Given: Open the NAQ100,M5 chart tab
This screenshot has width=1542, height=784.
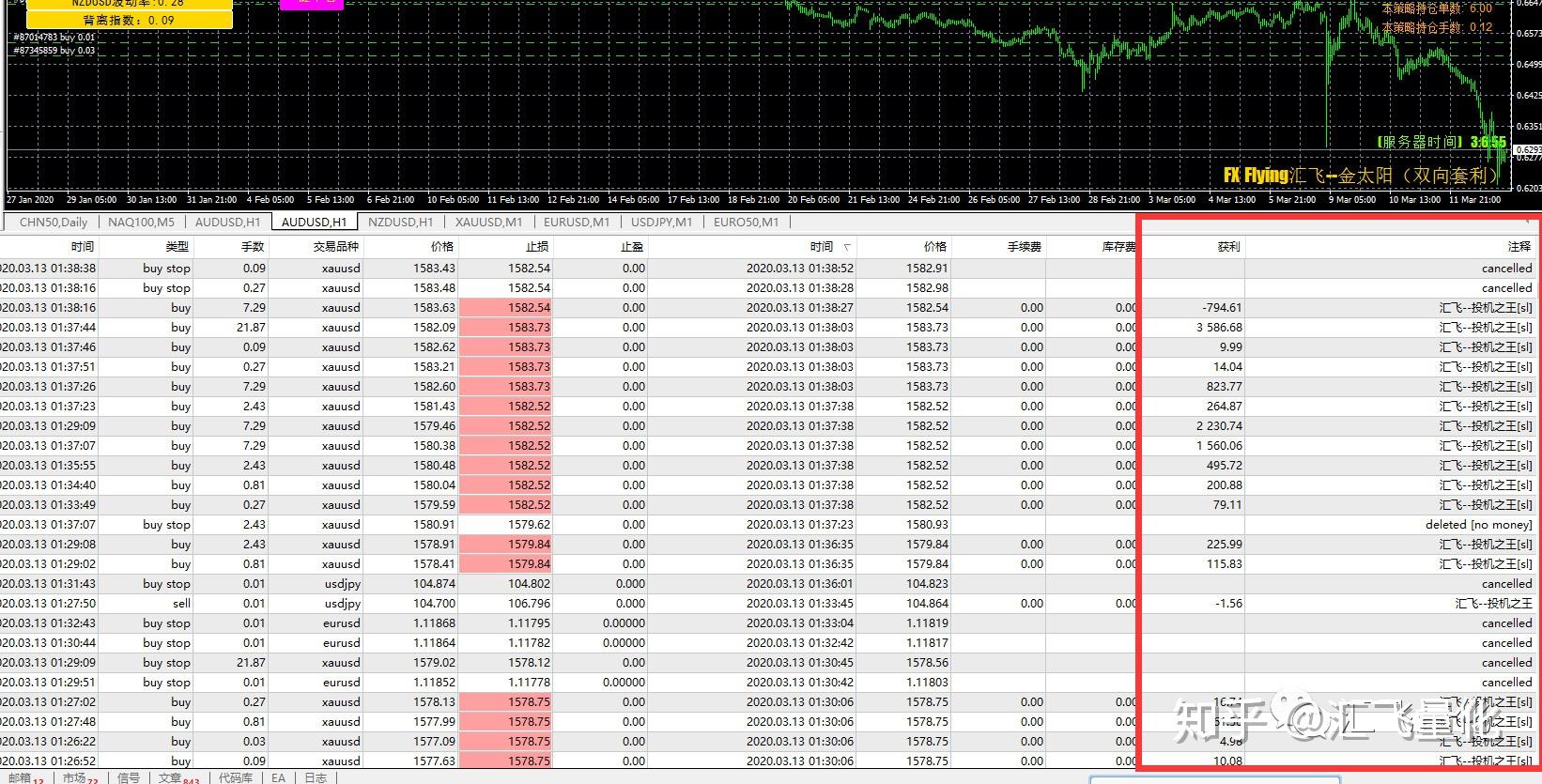Looking at the screenshot, I should (x=141, y=223).
